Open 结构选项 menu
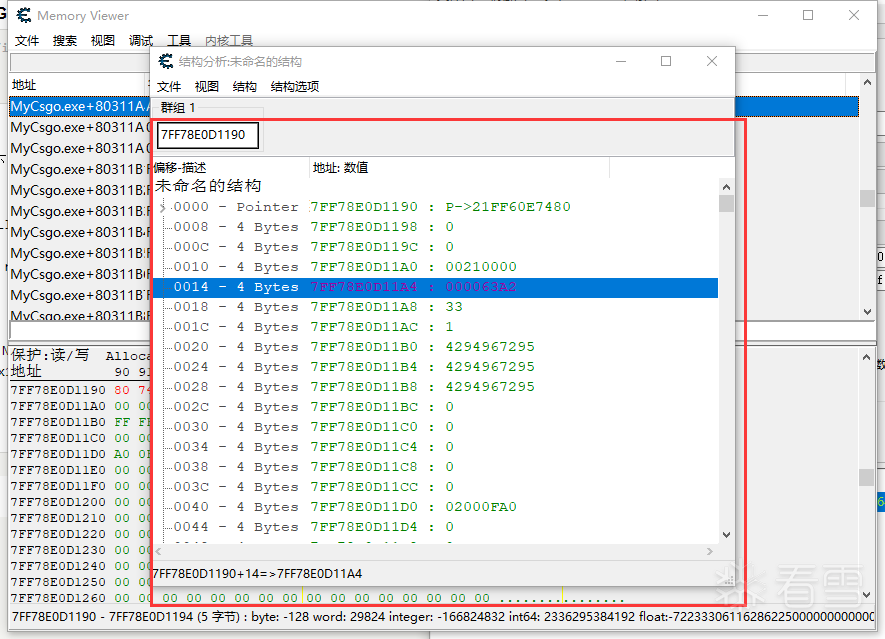The width and height of the screenshot is (885, 639). pos(295,86)
